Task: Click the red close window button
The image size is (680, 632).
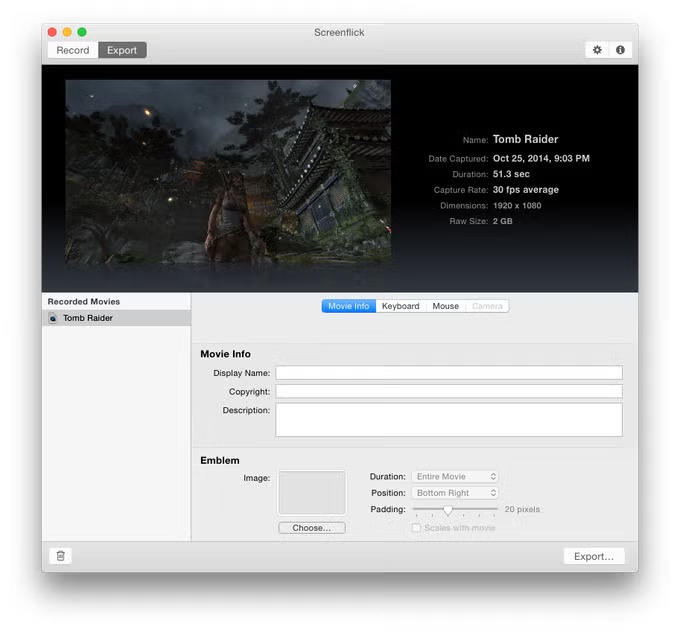Action: [x=52, y=32]
